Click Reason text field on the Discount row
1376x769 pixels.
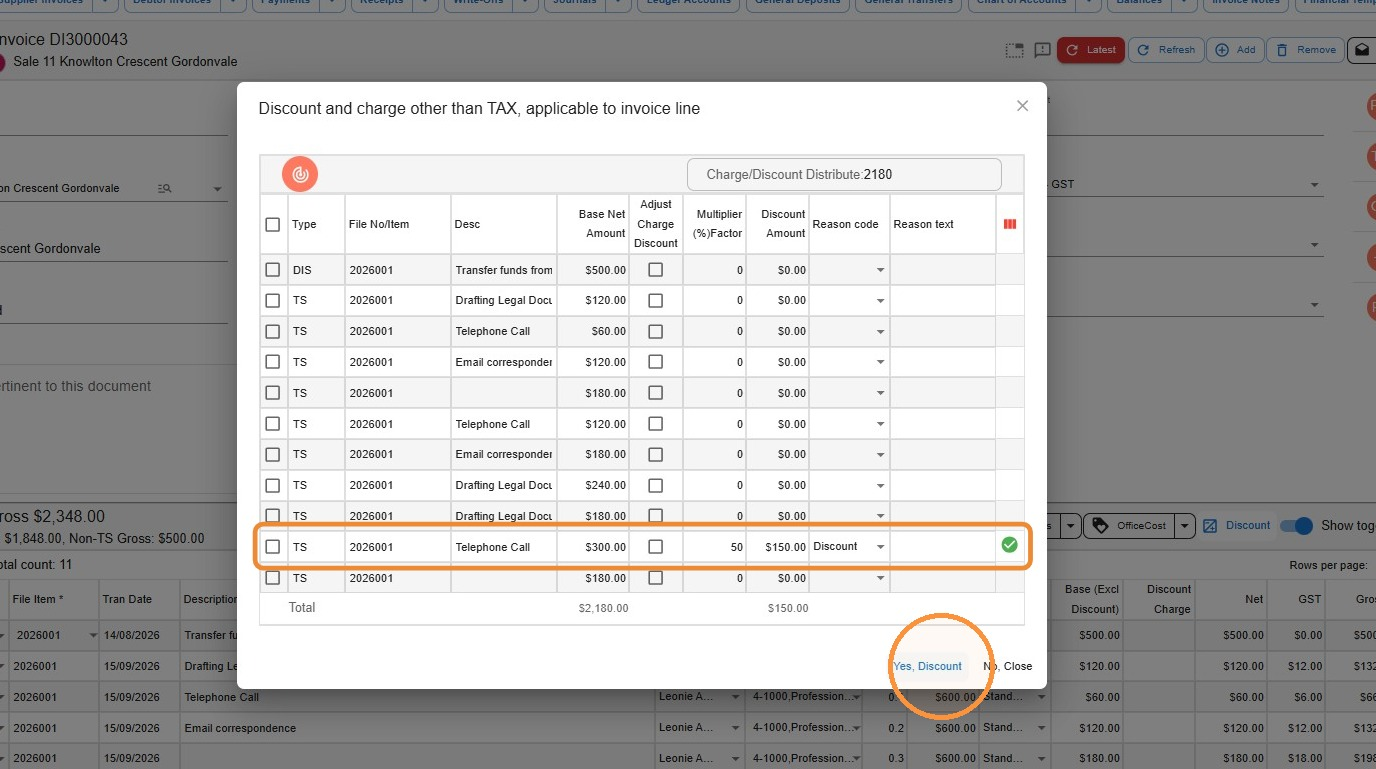(942, 547)
